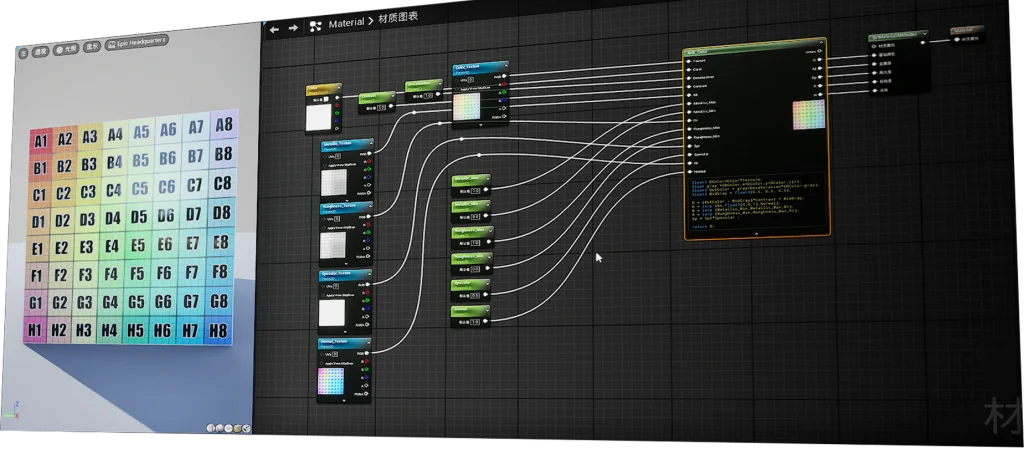This screenshot has width=1024, height=449.
Task: Click Metallic_Max default value field
Action: [475, 191]
